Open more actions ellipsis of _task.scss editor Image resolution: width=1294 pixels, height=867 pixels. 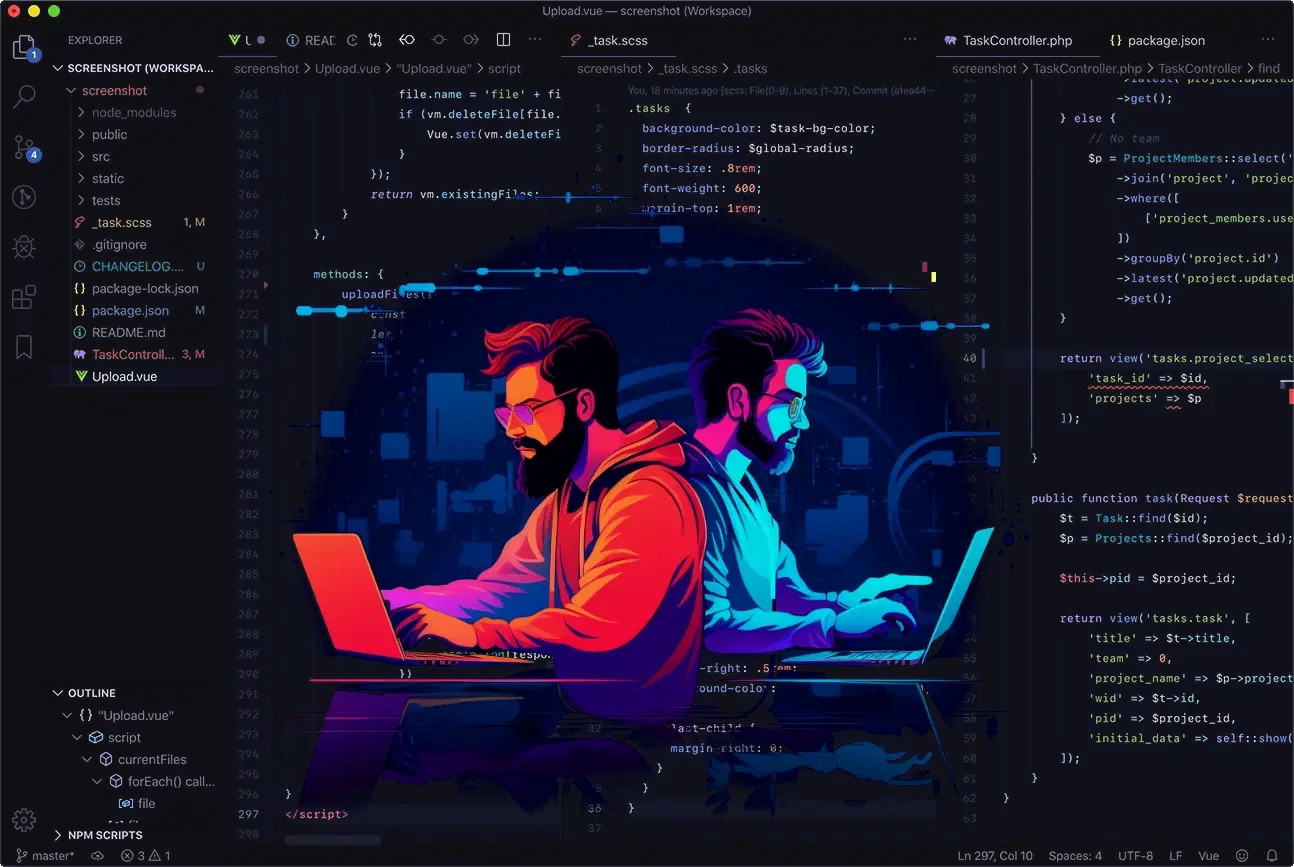910,40
